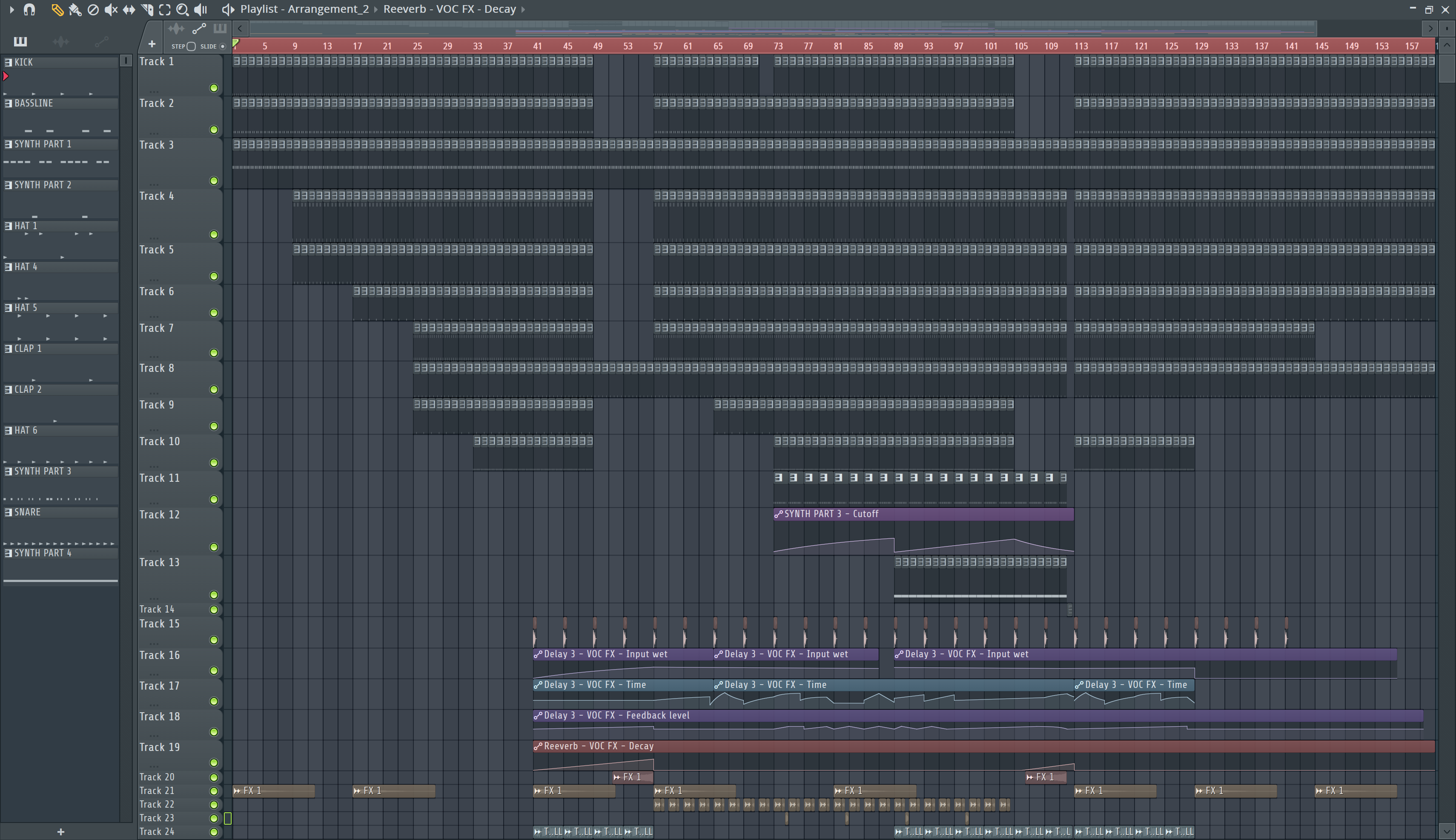Click the Track 24 name label
The height and width of the screenshot is (840, 1456).
(x=157, y=832)
